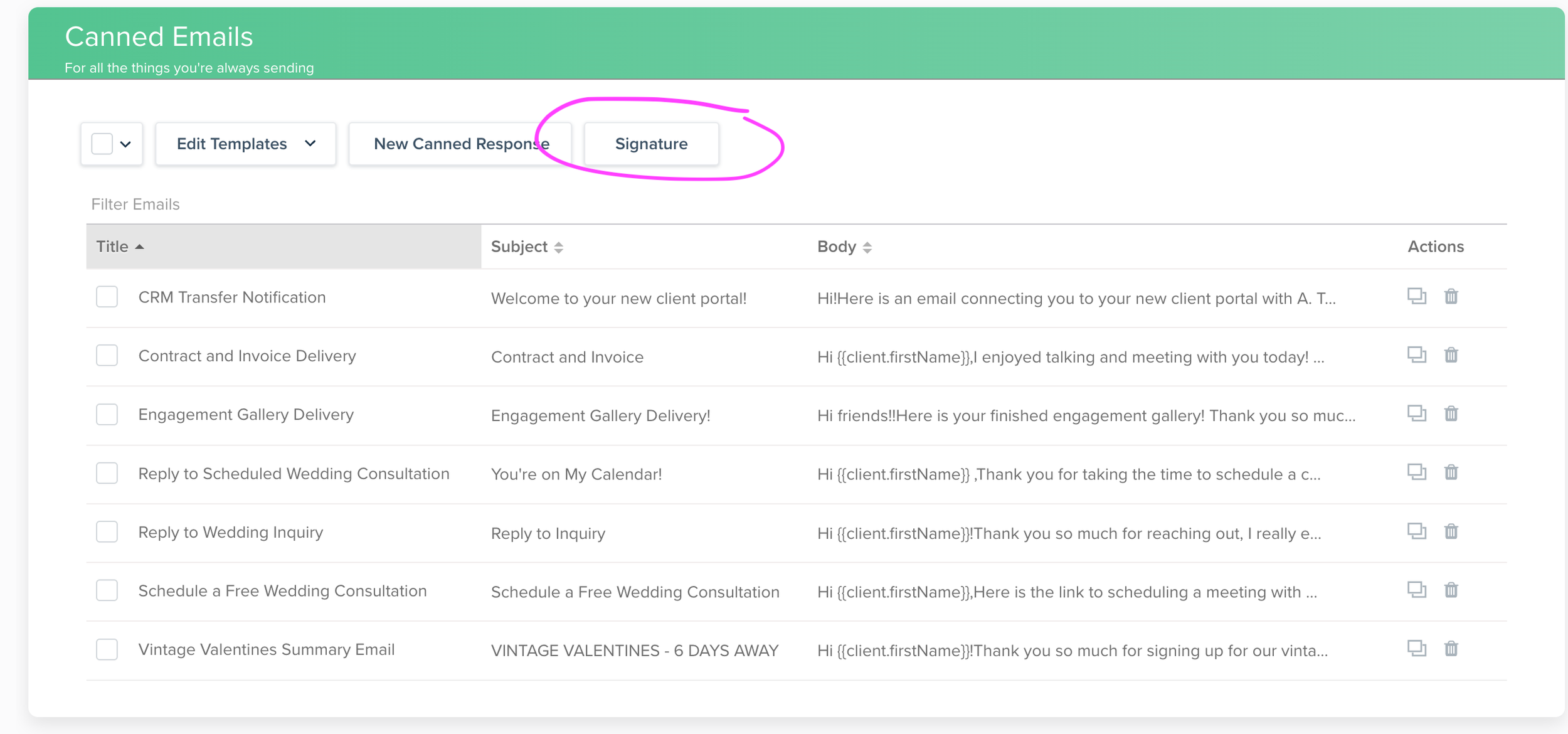Duplicate Reply to Scheduled Wedding Consultation email

[x=1417, y=472]
